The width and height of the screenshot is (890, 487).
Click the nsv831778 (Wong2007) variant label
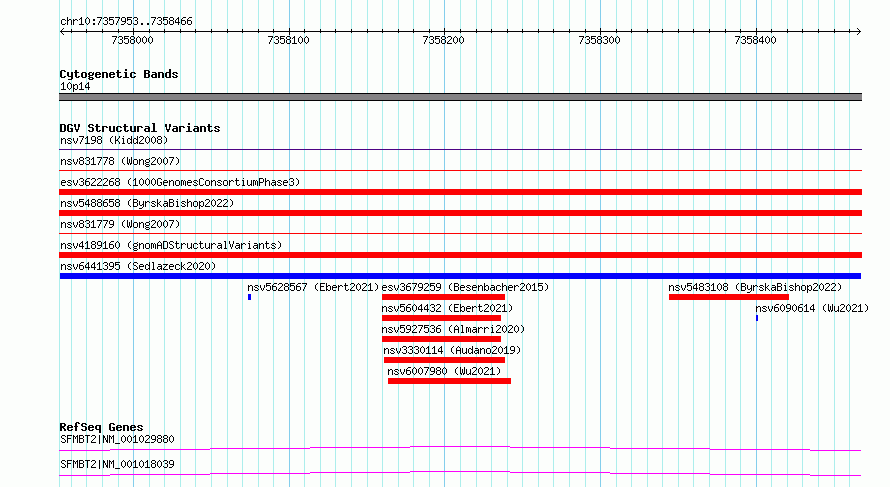(x=120, y=161)
